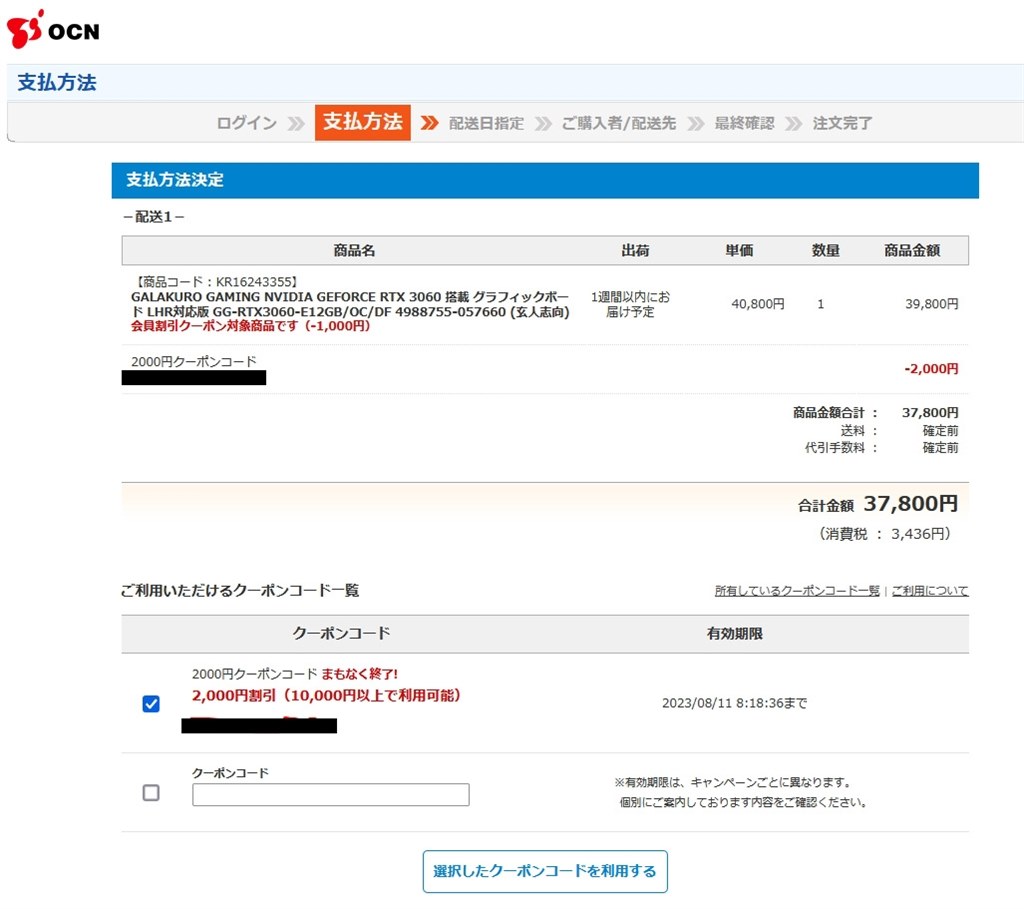Check the manual クーポンコード entry checkbox

pyautogui.click(x=151, y=792)
